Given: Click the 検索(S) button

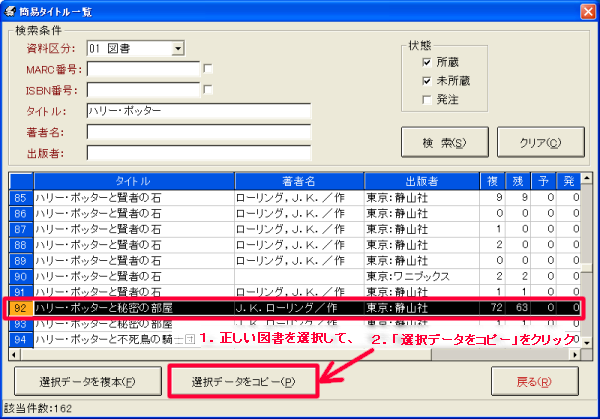Looking at the screenshot, I should (x=445, y=142).
